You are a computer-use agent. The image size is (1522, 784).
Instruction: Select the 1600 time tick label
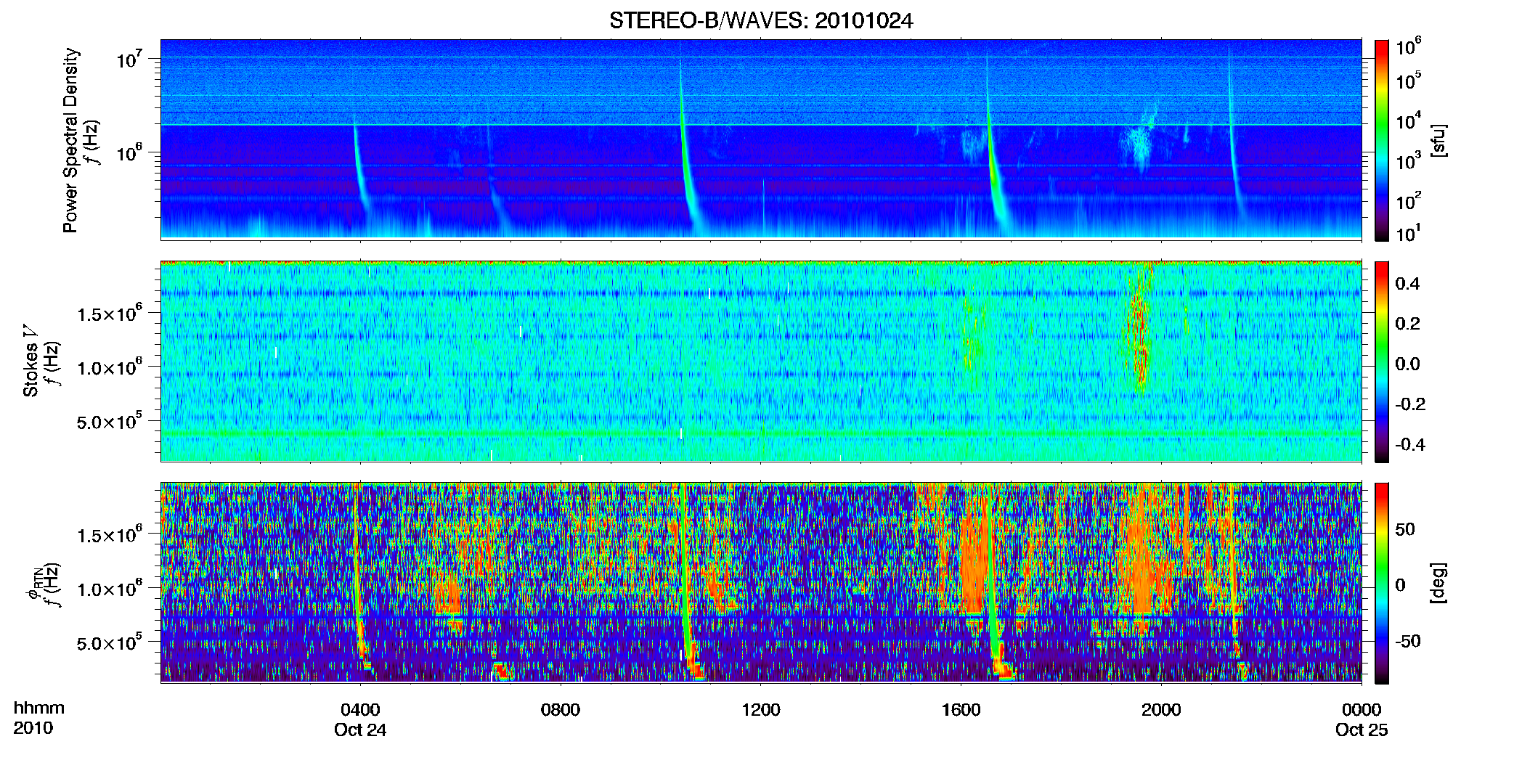pyautogui.click(x=961, y=710)
